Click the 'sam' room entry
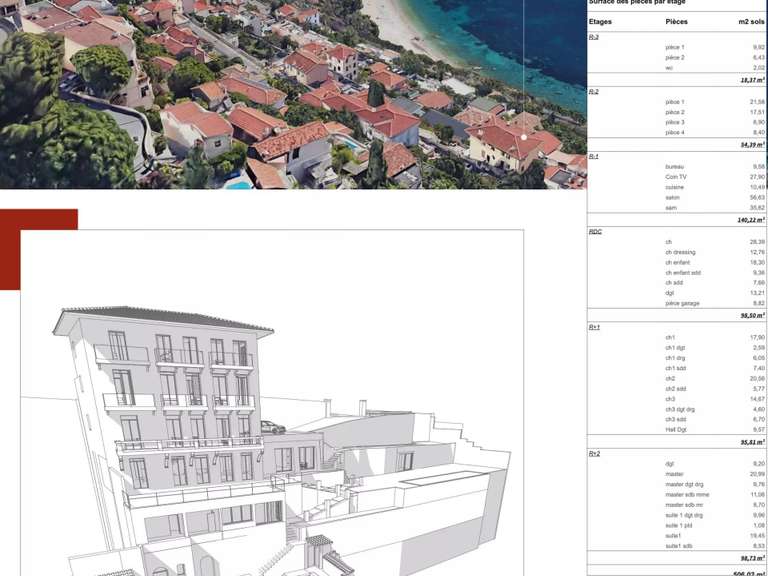 (x=671, y=208)
